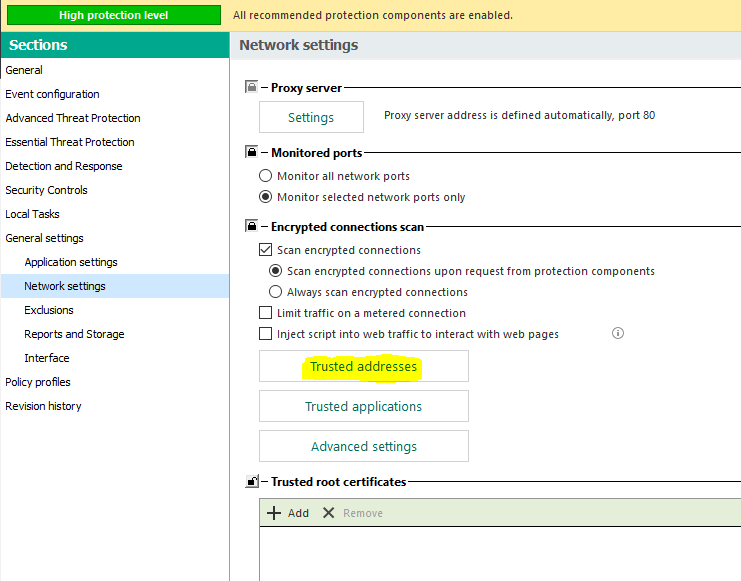Click the Encrypted connections scan lock icon
741x581 pixels.
pos(252,227)
